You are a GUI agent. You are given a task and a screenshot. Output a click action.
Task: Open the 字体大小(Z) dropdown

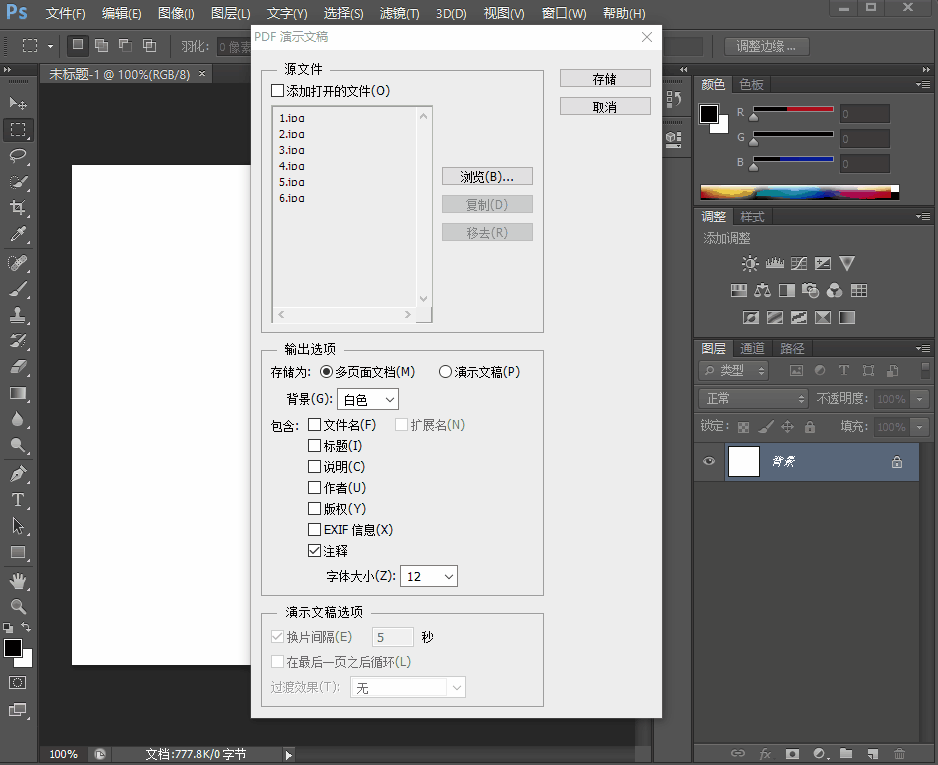click(429, 575)
